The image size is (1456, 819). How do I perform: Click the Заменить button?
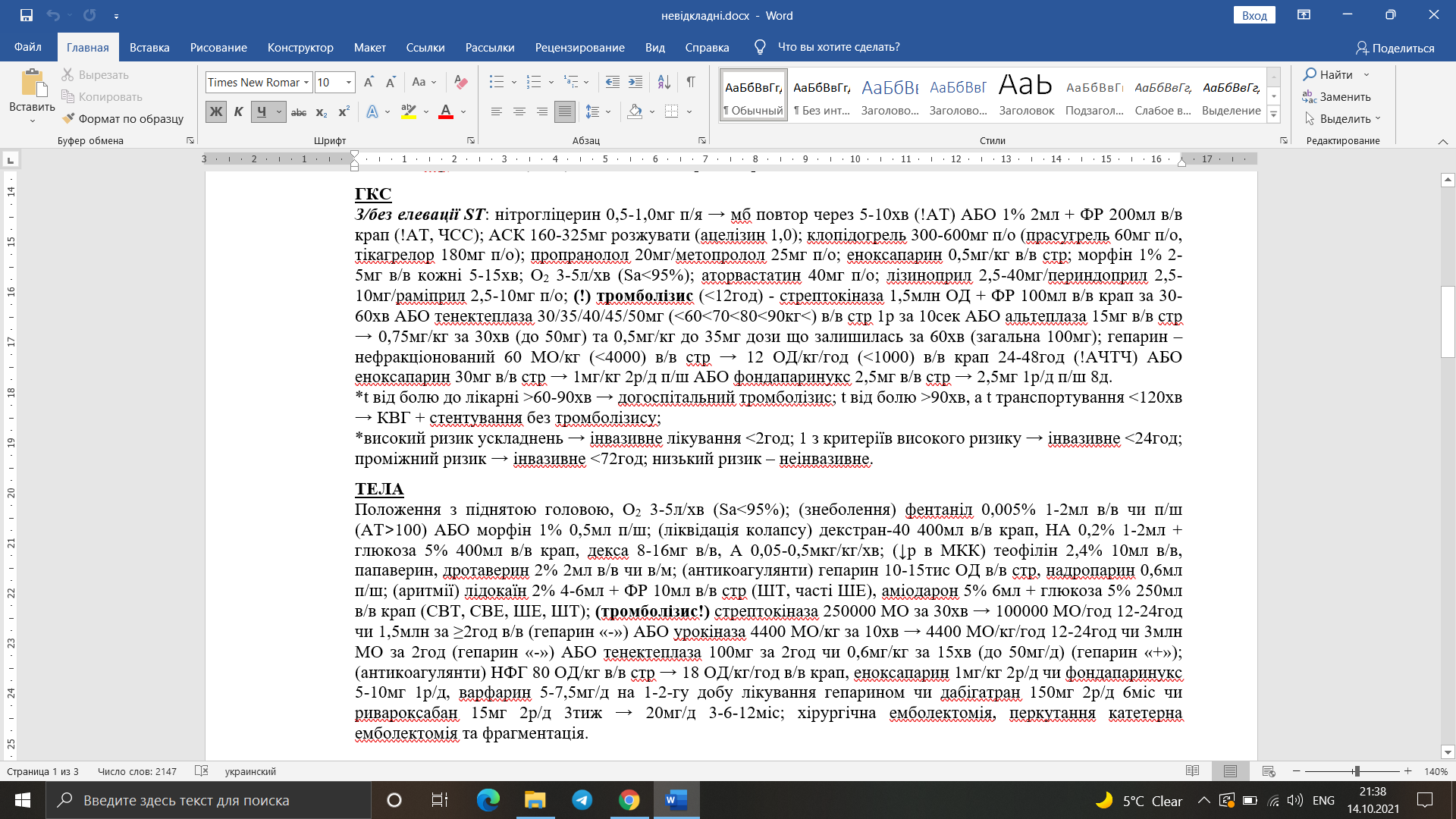[x=1337, y=96]
